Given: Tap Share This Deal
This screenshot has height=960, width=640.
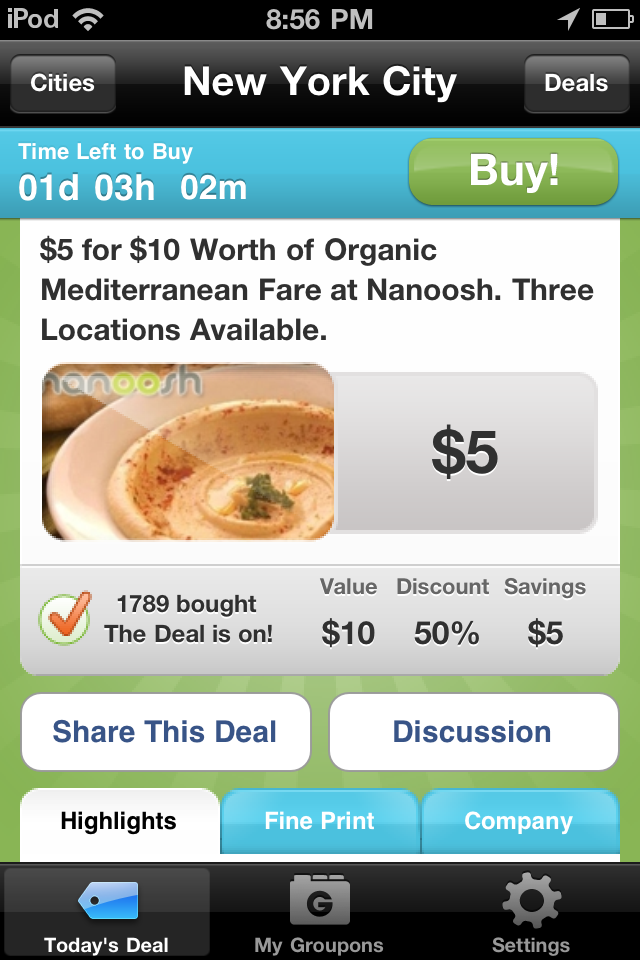Looking at the screenshot, I should (165, 732).
